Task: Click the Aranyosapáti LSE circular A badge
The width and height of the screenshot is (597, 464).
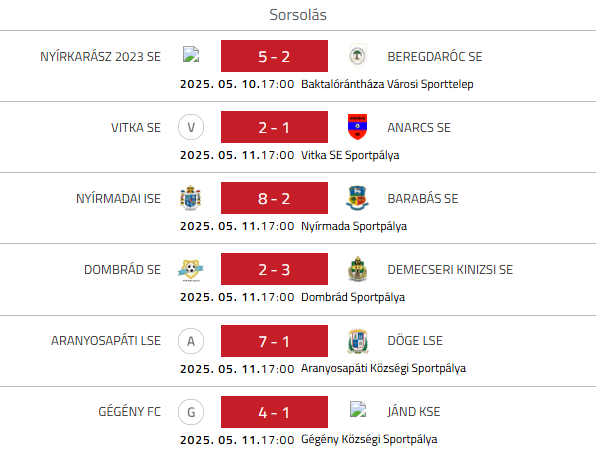Action: pos(191,341)
